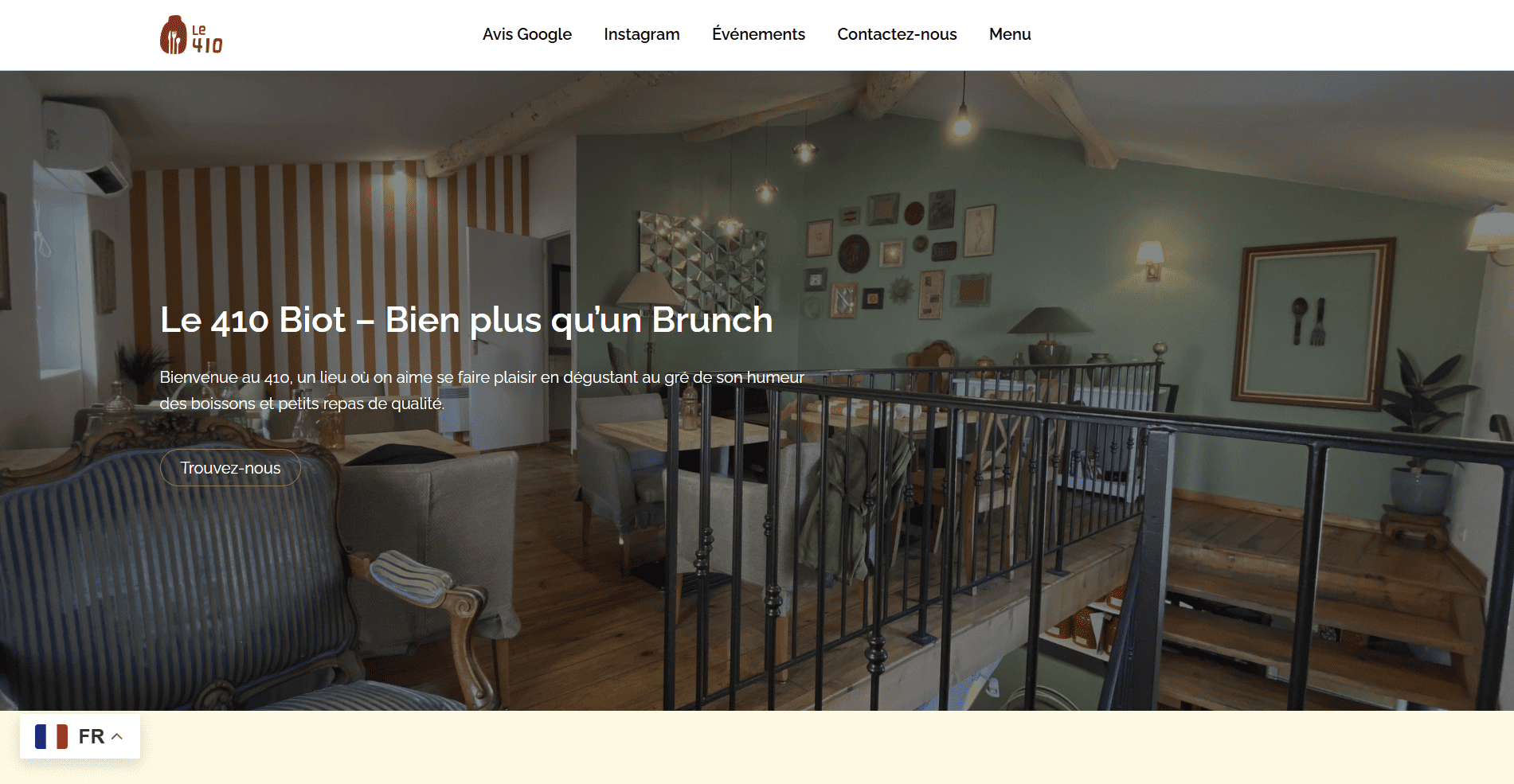
Task: Click the mirrored geometric wall decoration
Action: pos(702,259)
